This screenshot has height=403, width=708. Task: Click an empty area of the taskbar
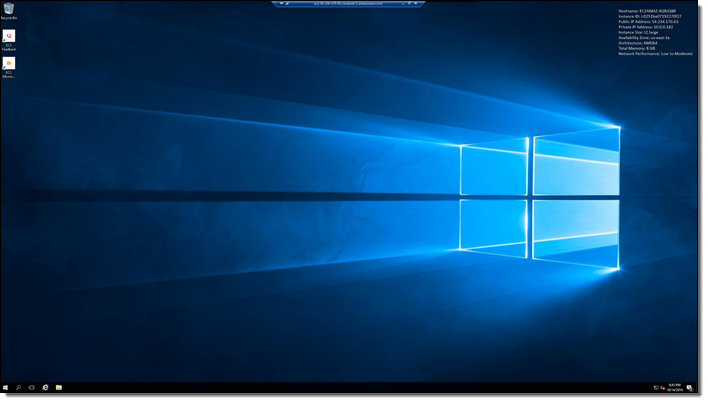point(350,387)
